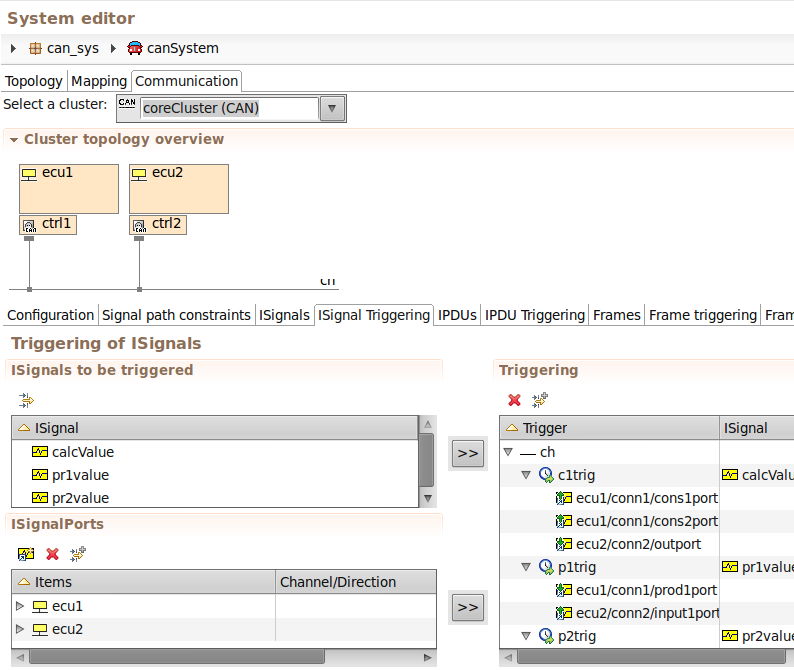Click Trigger table horizontal scrollbar thumb
The height and width of the screenshot is (670, 794).
[x=651, y=657]
